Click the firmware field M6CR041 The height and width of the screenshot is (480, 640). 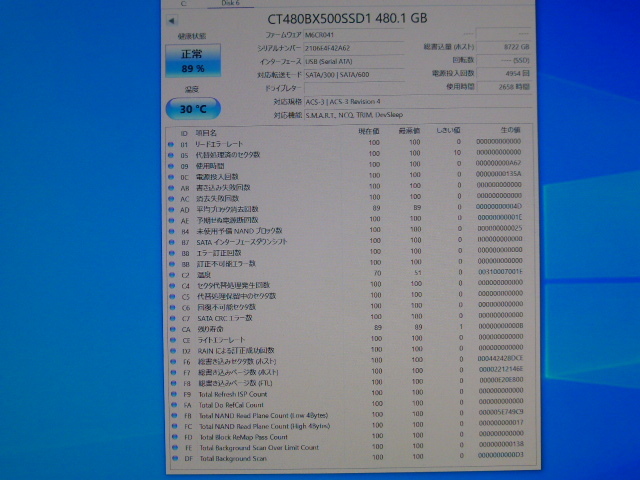(353, 35)
